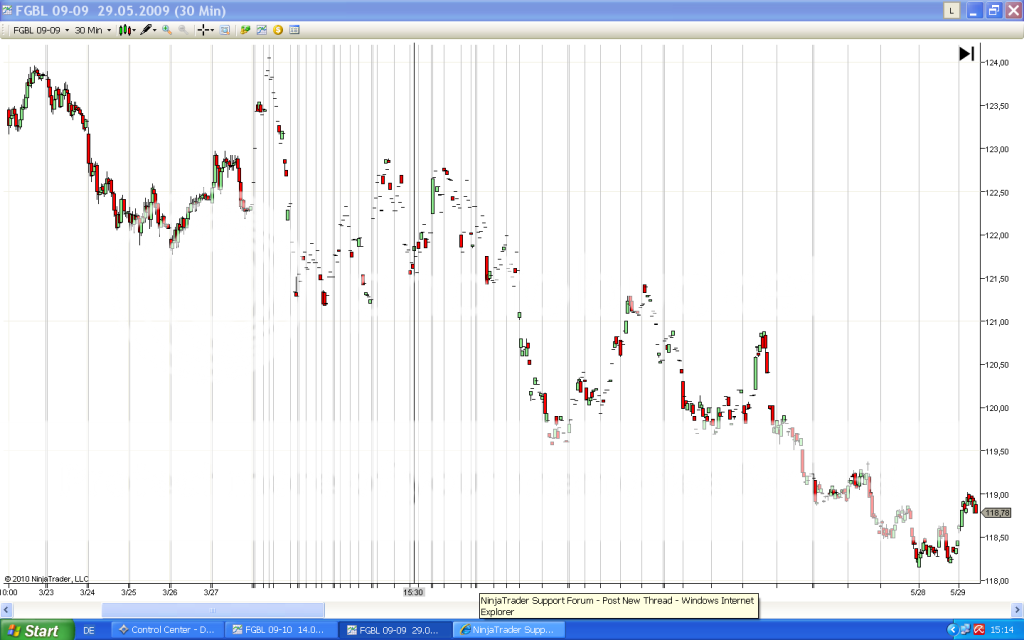
Task: Click the grayed zoom out magnifier icon
Action: [x=183, y=30]
